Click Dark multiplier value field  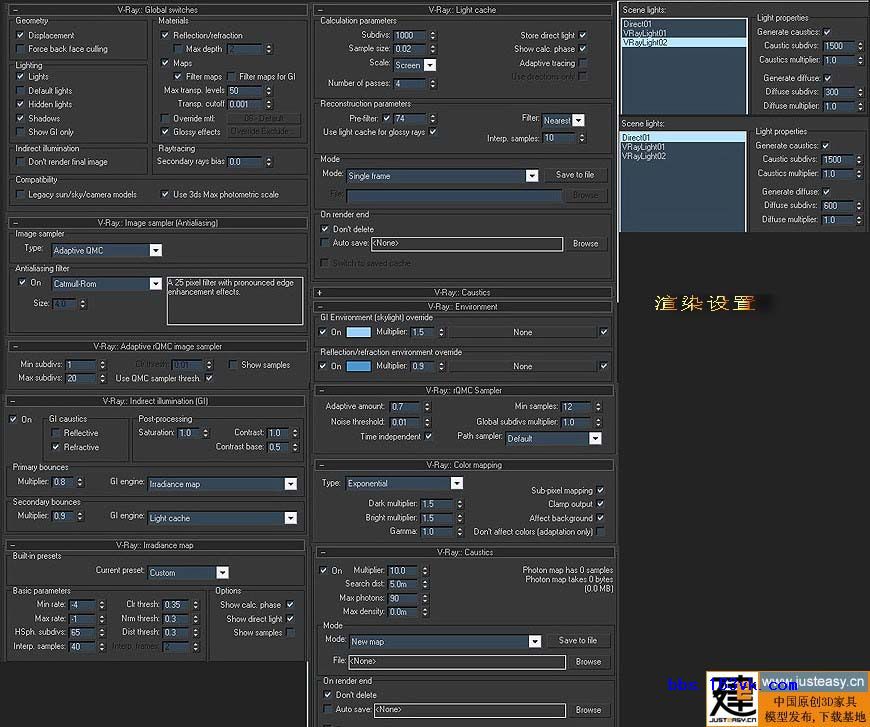[437, 504]
